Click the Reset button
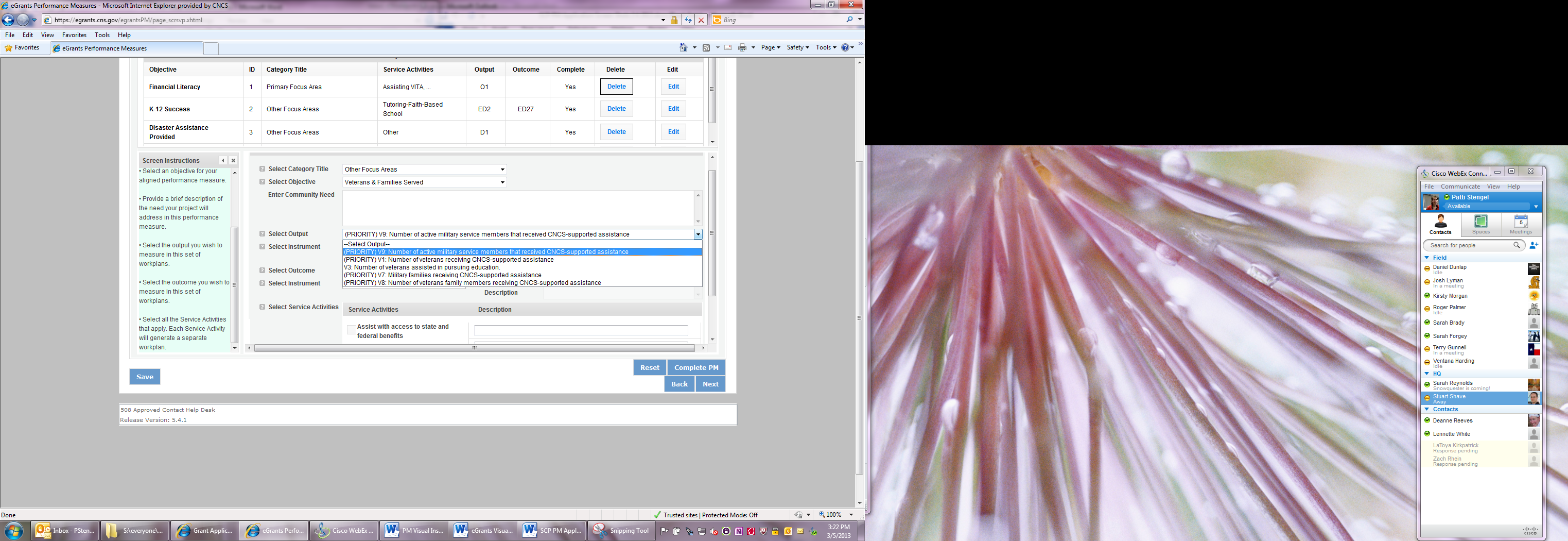 pos(650,368)
